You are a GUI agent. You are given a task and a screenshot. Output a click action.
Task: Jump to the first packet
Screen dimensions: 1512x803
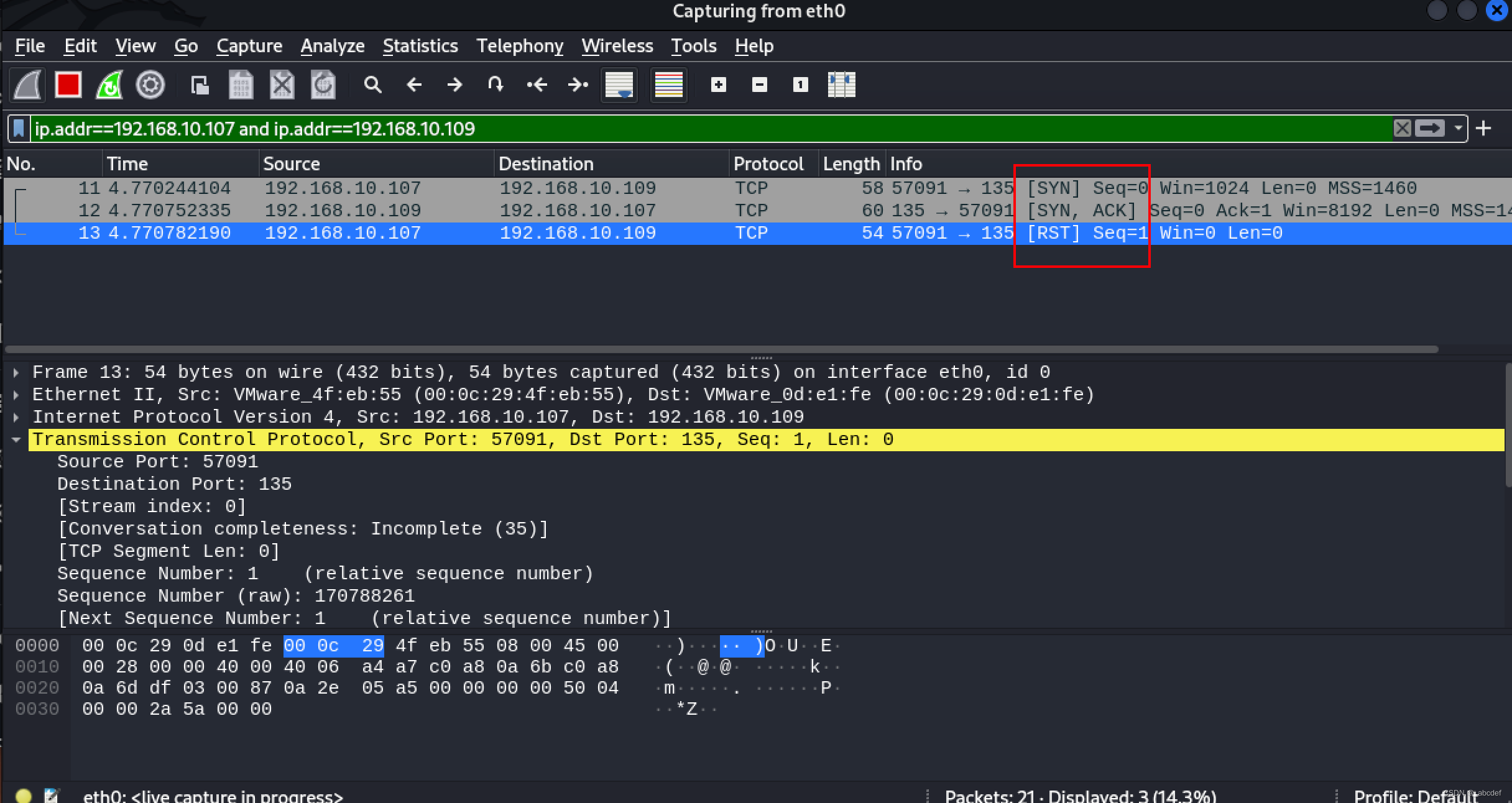pos(537,85)
